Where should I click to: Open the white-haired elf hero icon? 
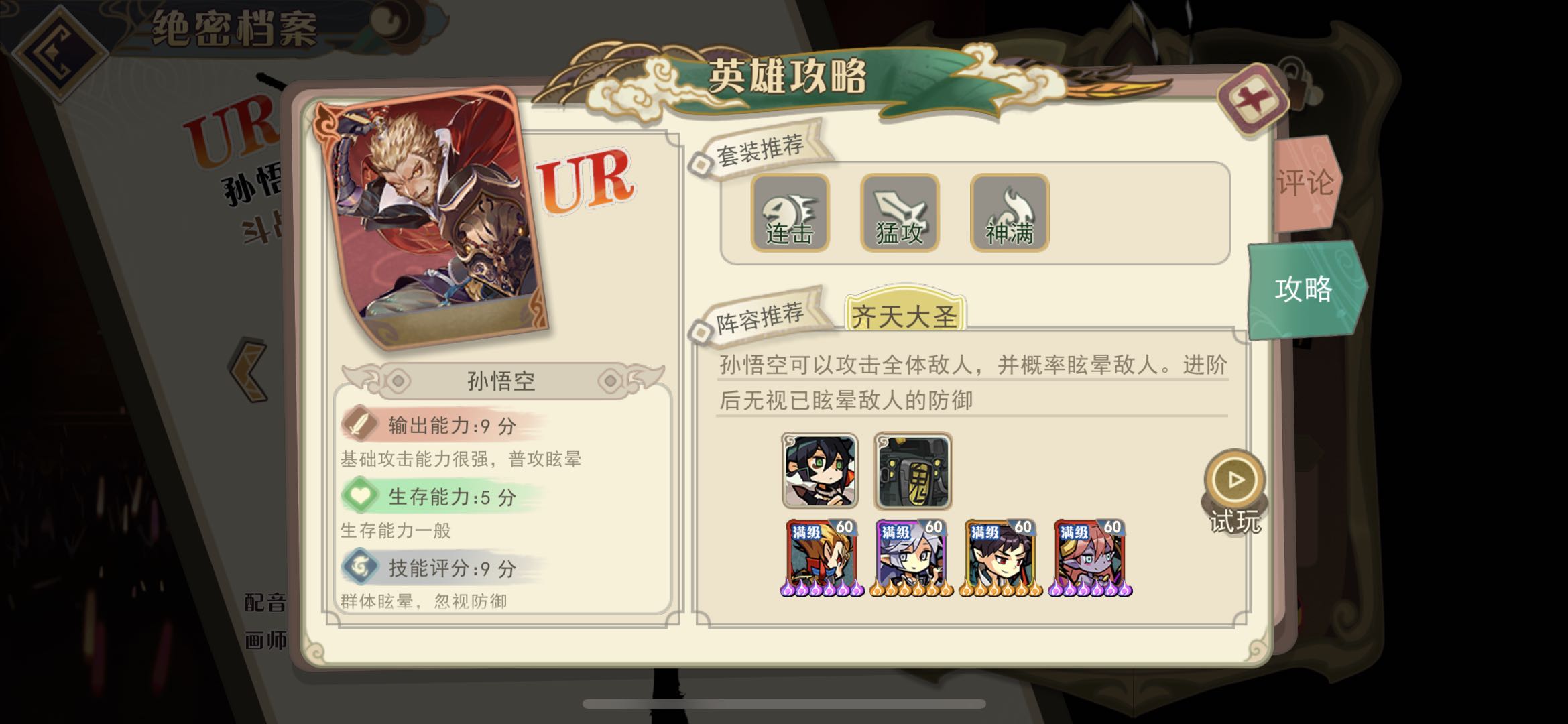[911, 558]
